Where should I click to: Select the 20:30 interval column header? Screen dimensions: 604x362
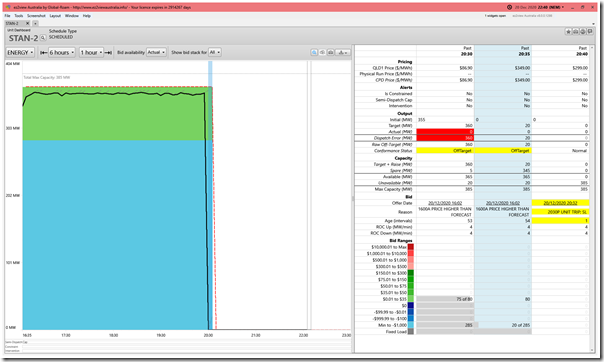pos(466,54)
